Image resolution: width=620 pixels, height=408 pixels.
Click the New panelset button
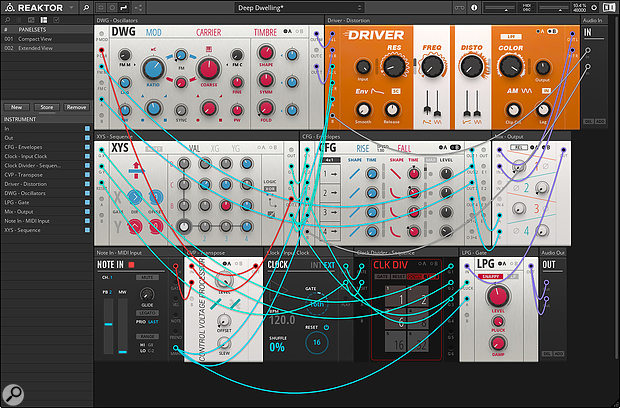17,107
